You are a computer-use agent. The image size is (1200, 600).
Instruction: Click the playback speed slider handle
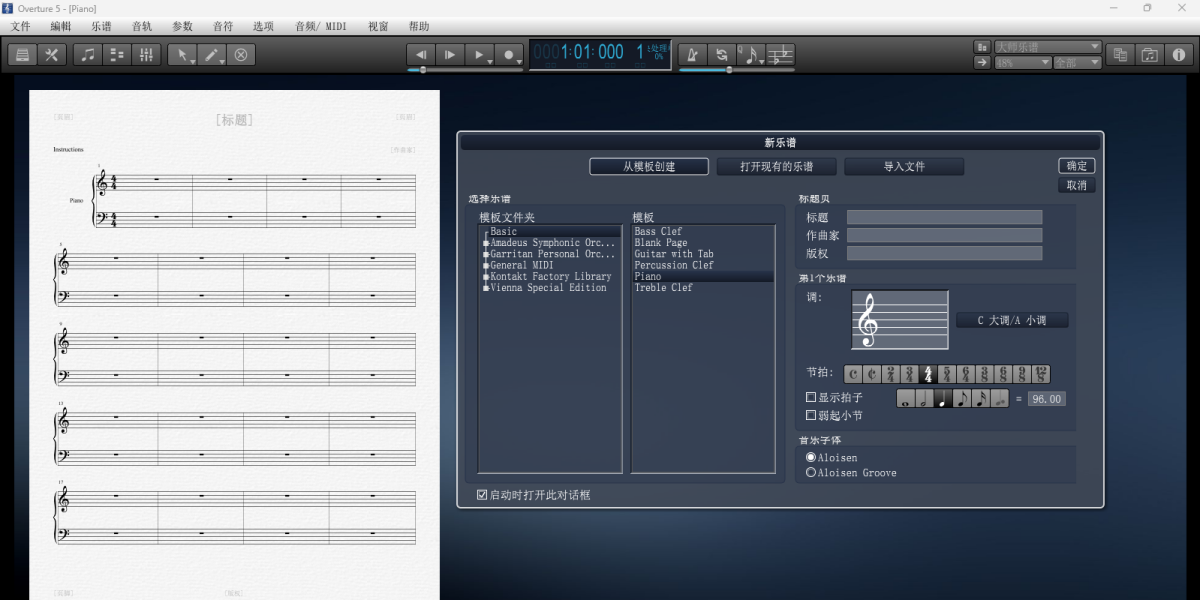(x=729, y=68)
